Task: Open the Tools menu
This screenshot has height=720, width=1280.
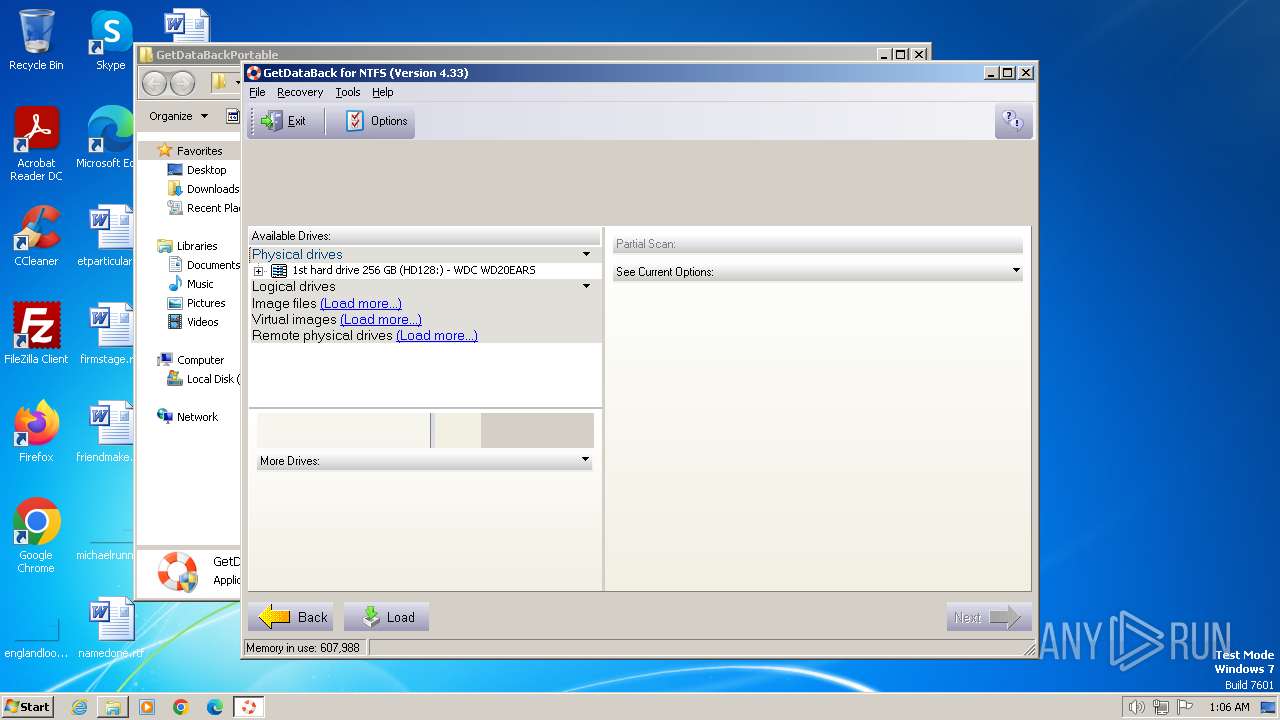Action: point(348,92)
